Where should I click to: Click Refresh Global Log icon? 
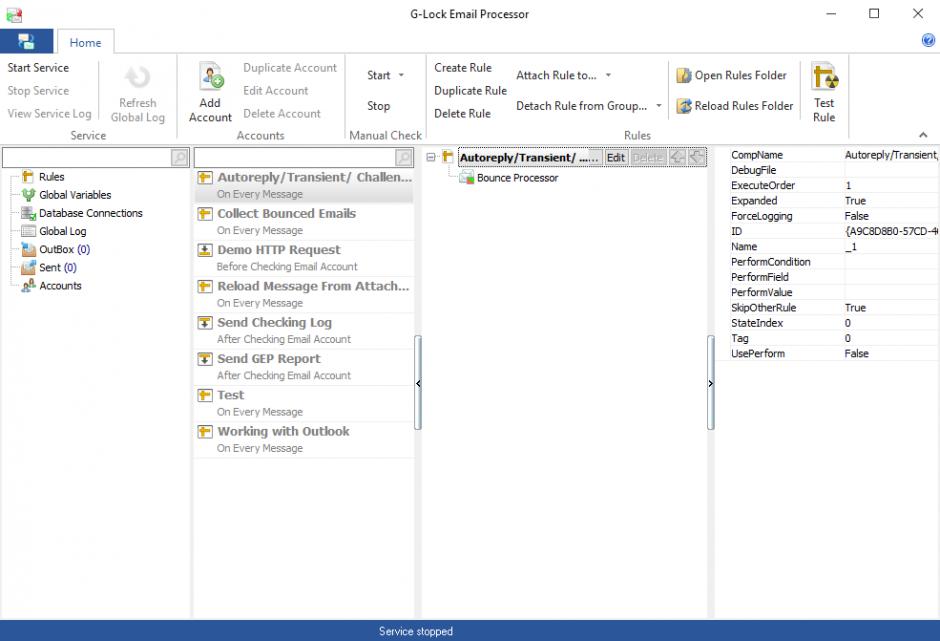point(137,77)
